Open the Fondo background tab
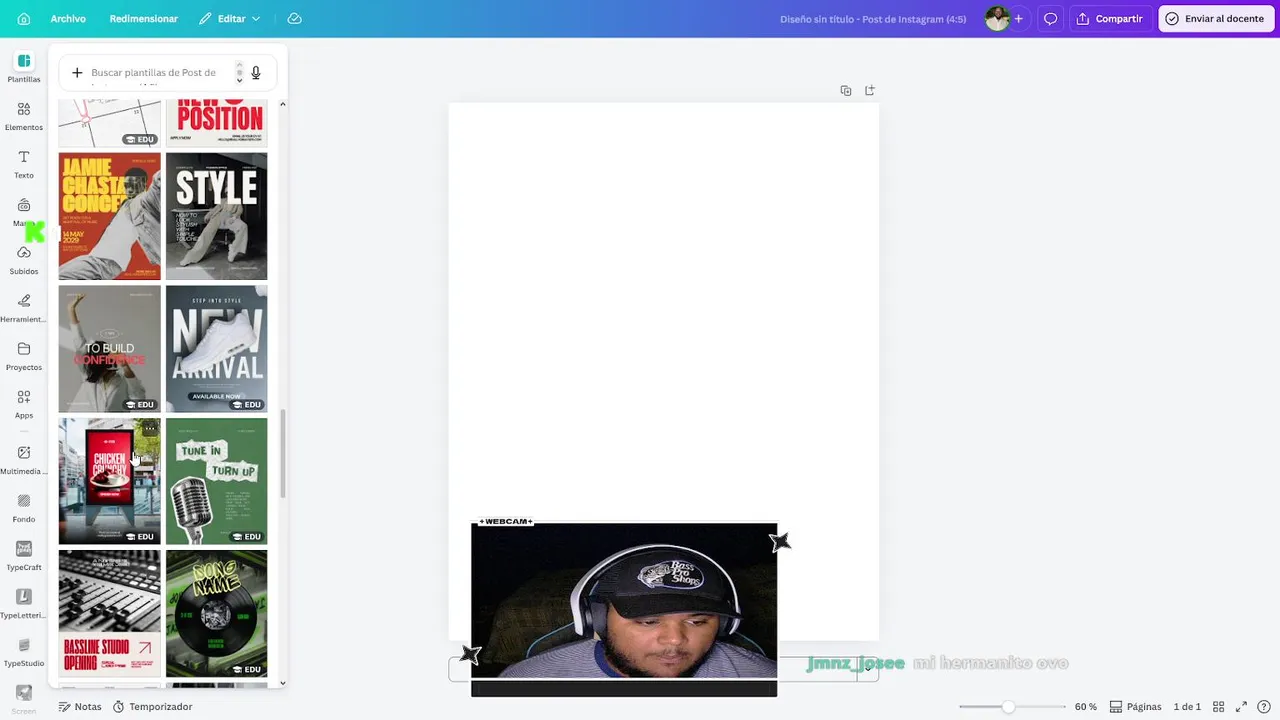1280x720 pixels. click(24, 508)
